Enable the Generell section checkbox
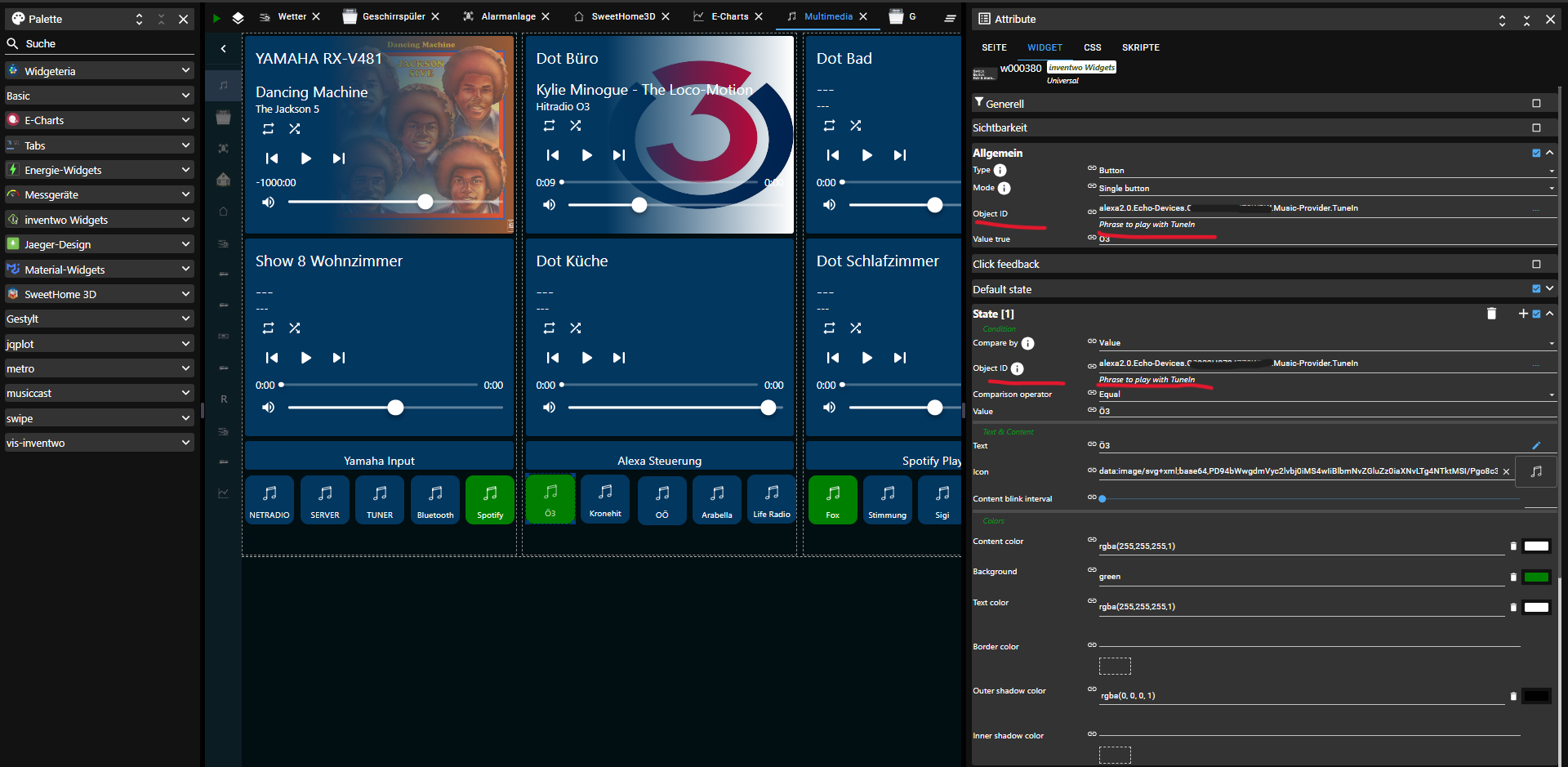The image size is (1568, 767). 1536,104
